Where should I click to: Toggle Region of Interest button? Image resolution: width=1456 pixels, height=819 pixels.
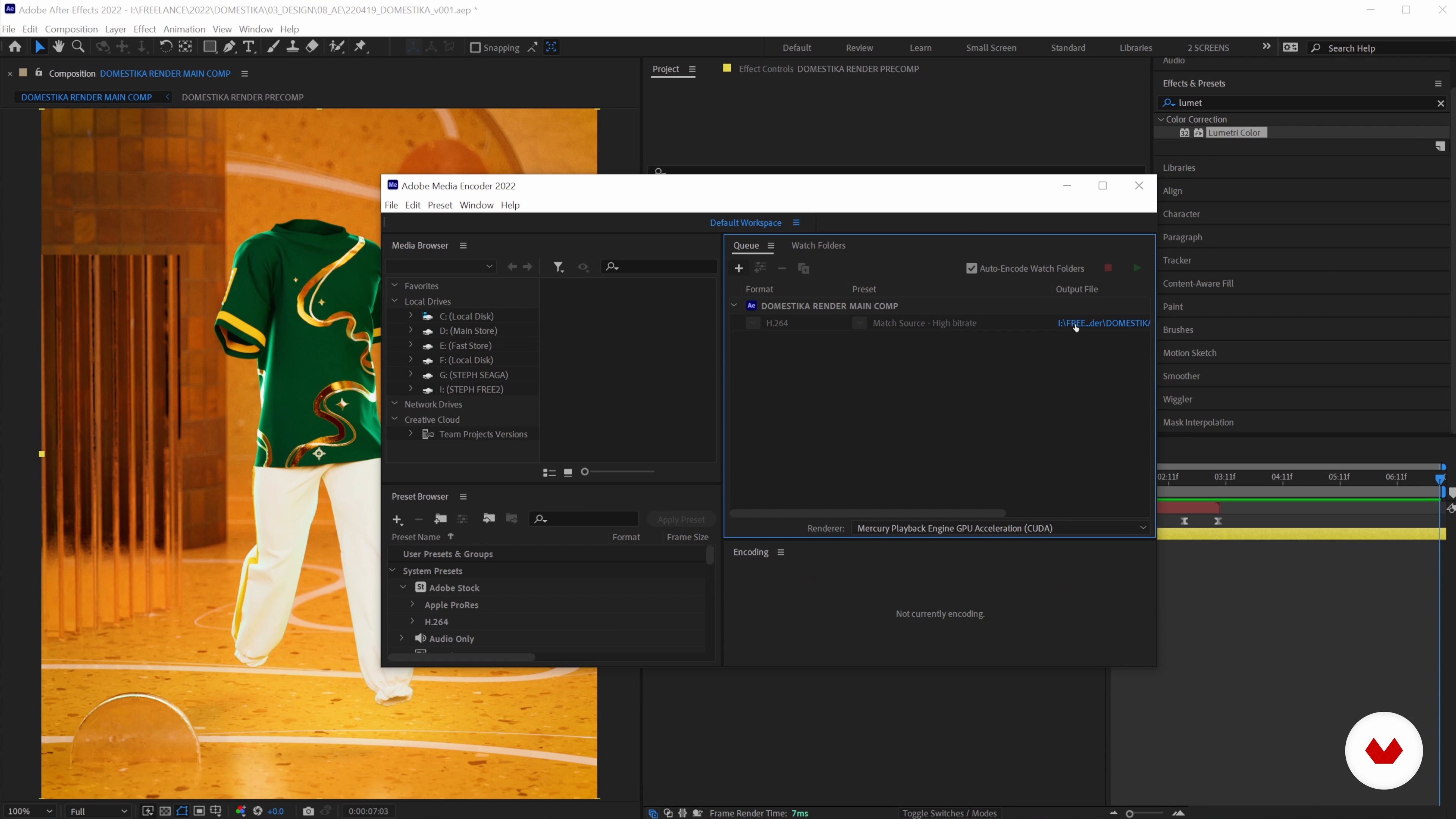click(x=199, y=811)
